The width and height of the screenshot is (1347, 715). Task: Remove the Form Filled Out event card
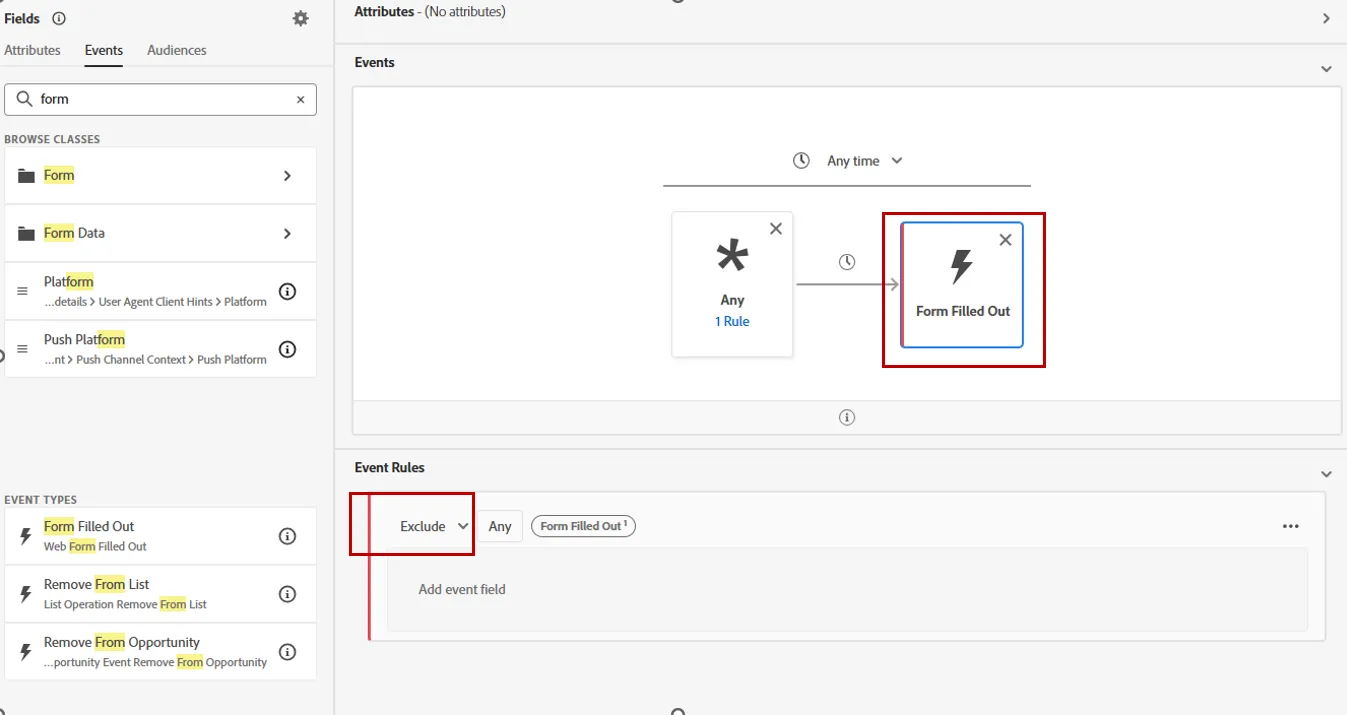1006,239
